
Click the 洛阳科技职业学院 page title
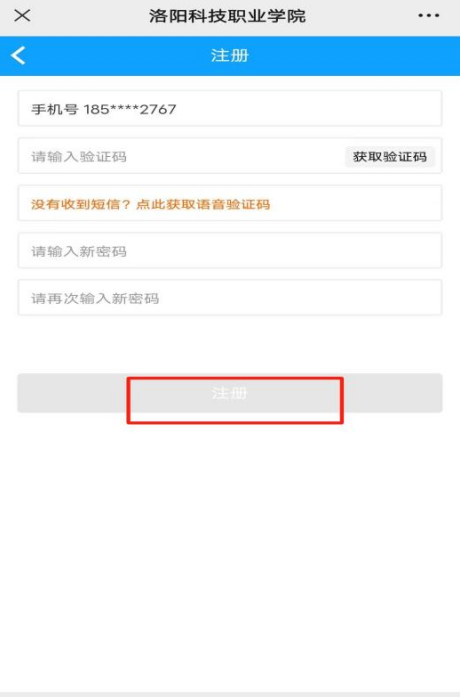[x=227, y=16]
